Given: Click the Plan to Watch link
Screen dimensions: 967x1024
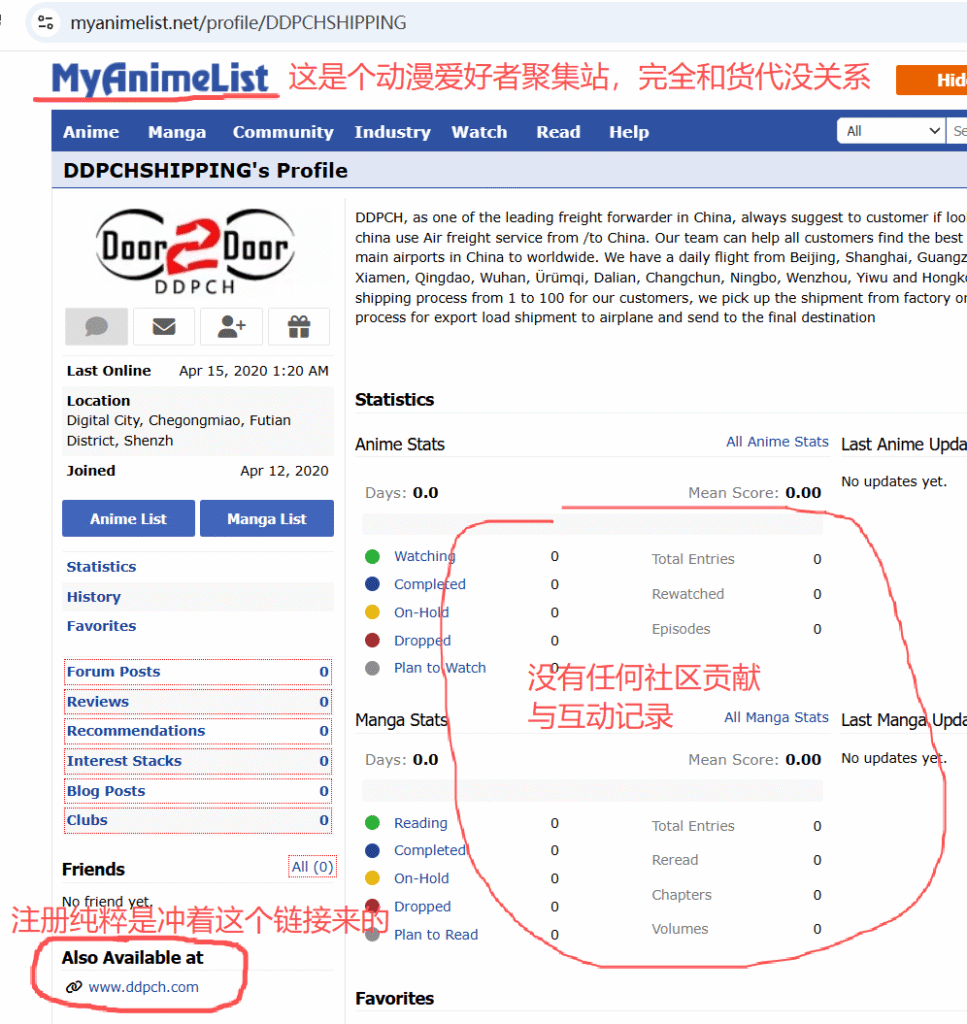Looking at the screenshot, I should (x=439, y=668).
